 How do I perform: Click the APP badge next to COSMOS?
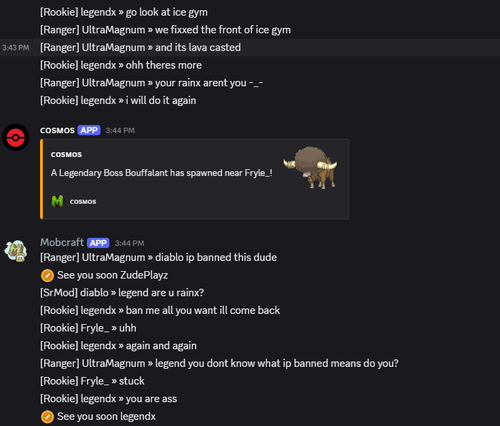coord(89,130)
